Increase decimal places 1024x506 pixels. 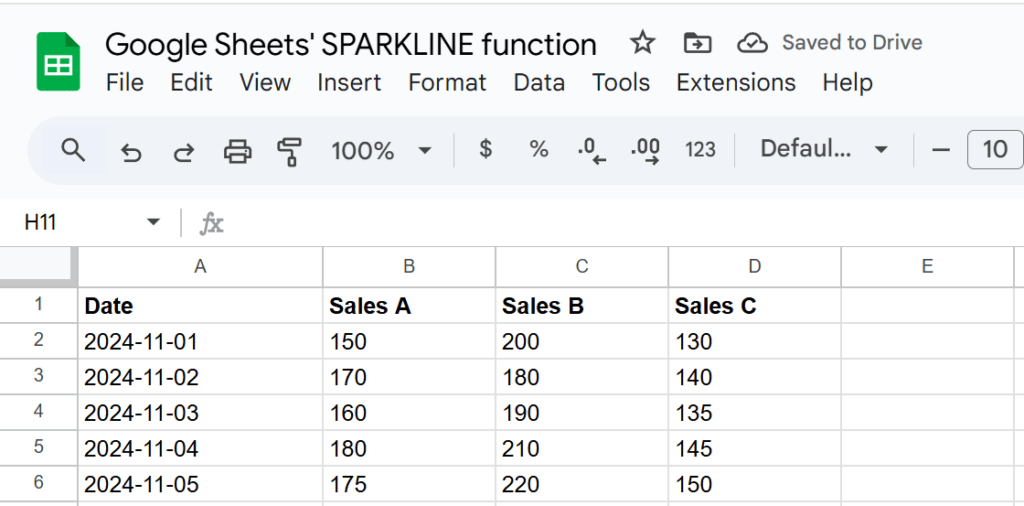tap(645, 151)
